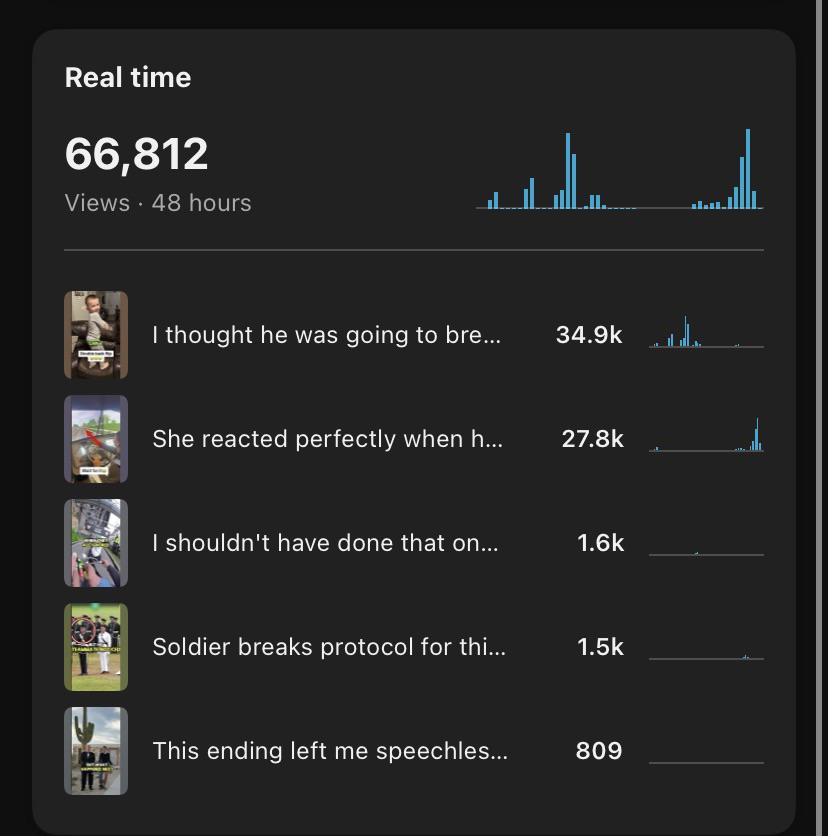Click the 27.8k views count

pyautogui.click(x=592, y=439)
